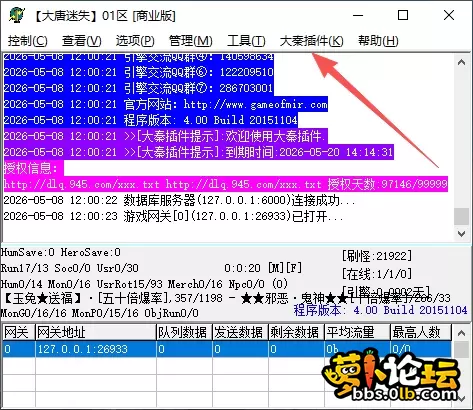Click the [在线:1/1/0] status text

coord(377,274)
